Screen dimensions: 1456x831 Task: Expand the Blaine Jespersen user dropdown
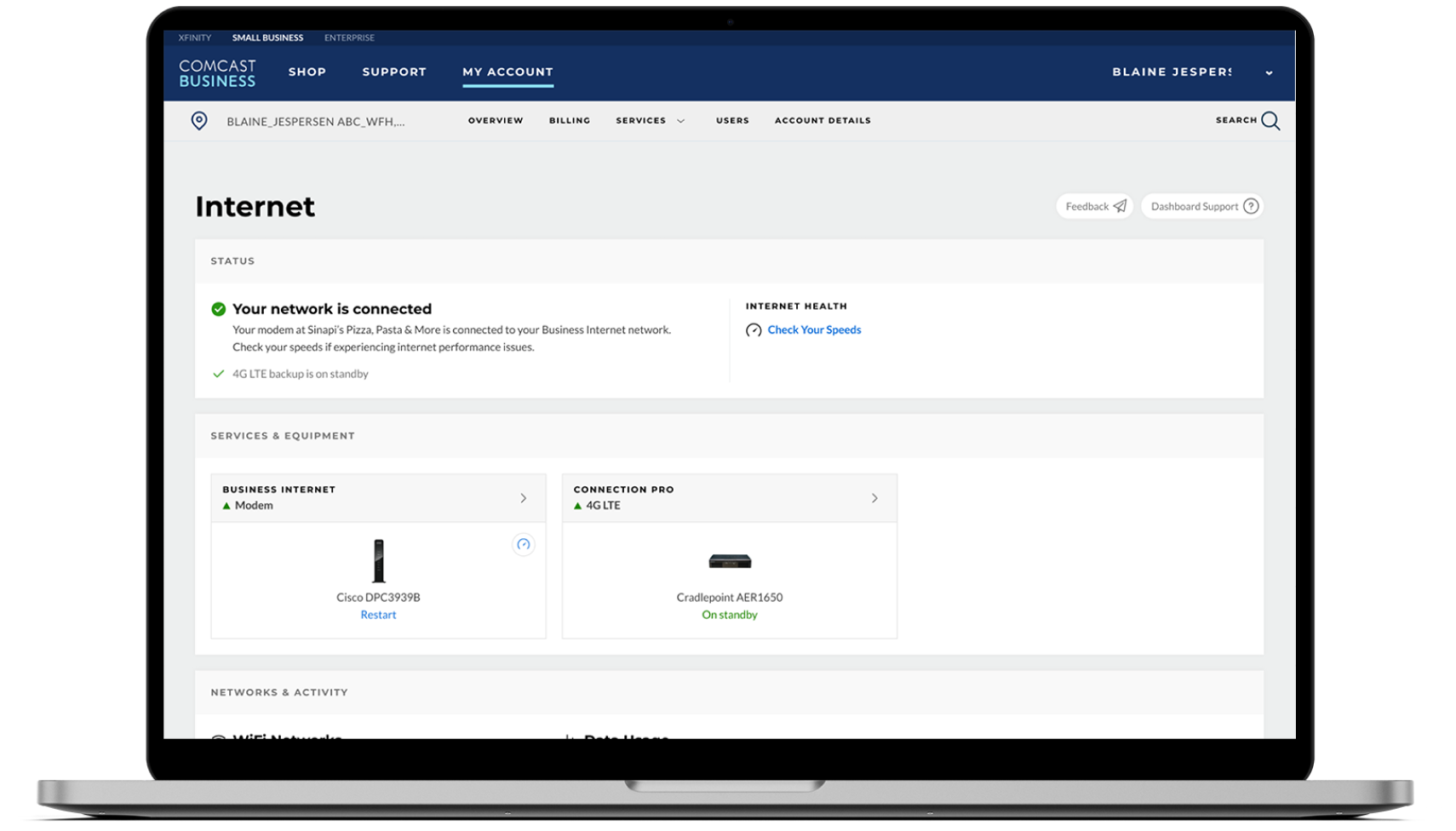point(1269,72)
